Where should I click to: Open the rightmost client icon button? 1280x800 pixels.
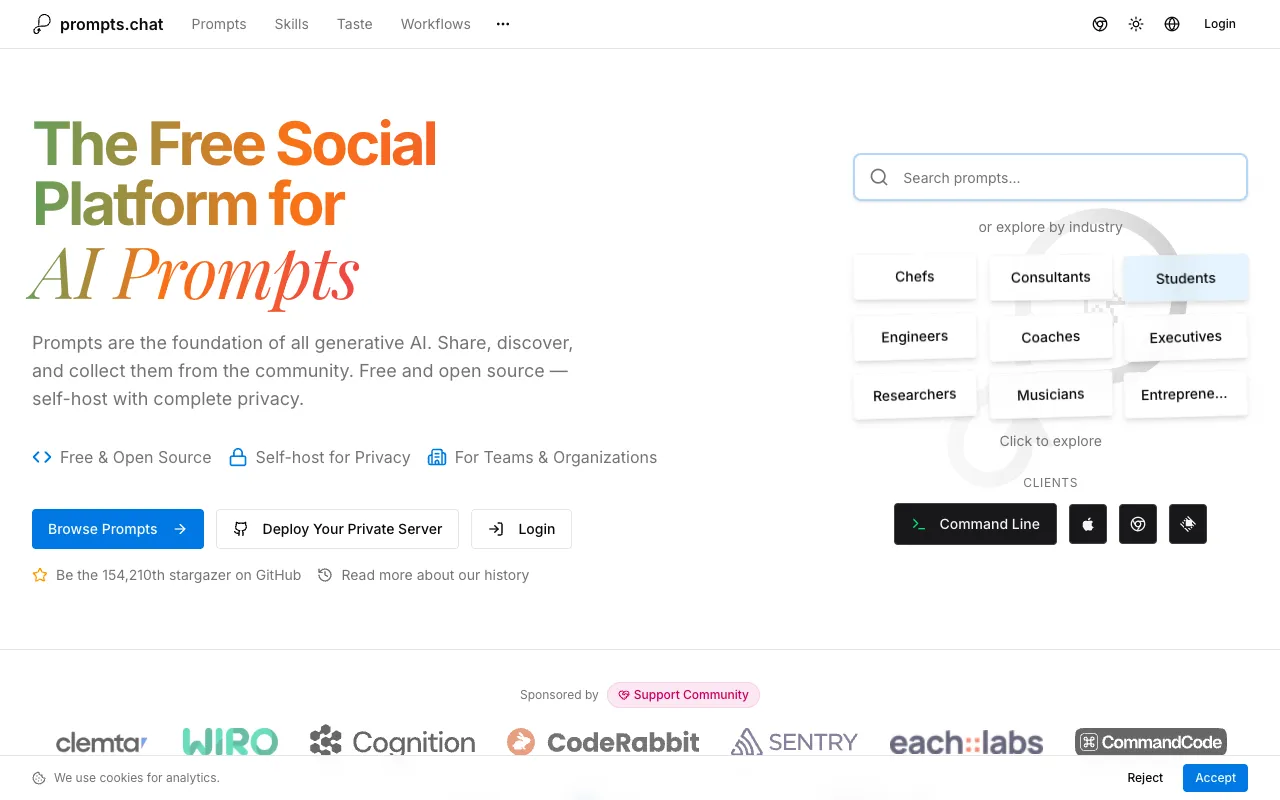point(1188,524)
